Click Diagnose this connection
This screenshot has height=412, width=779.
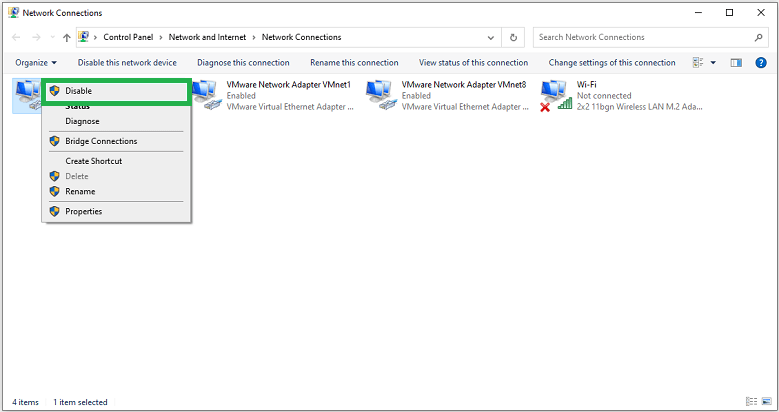(243, 63)
